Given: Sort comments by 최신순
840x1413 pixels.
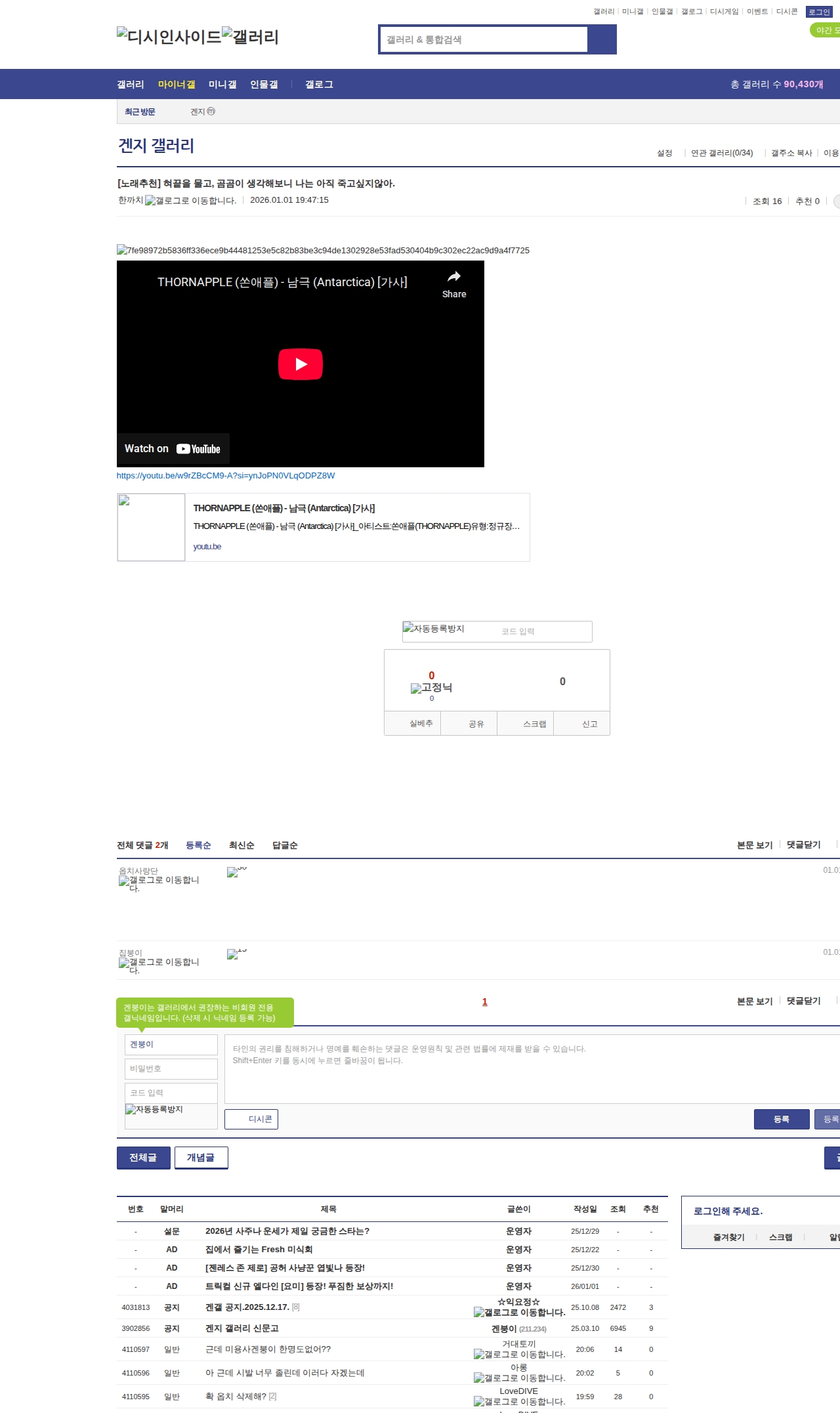Looking at the screenshot, I should [x=241, y=845].
